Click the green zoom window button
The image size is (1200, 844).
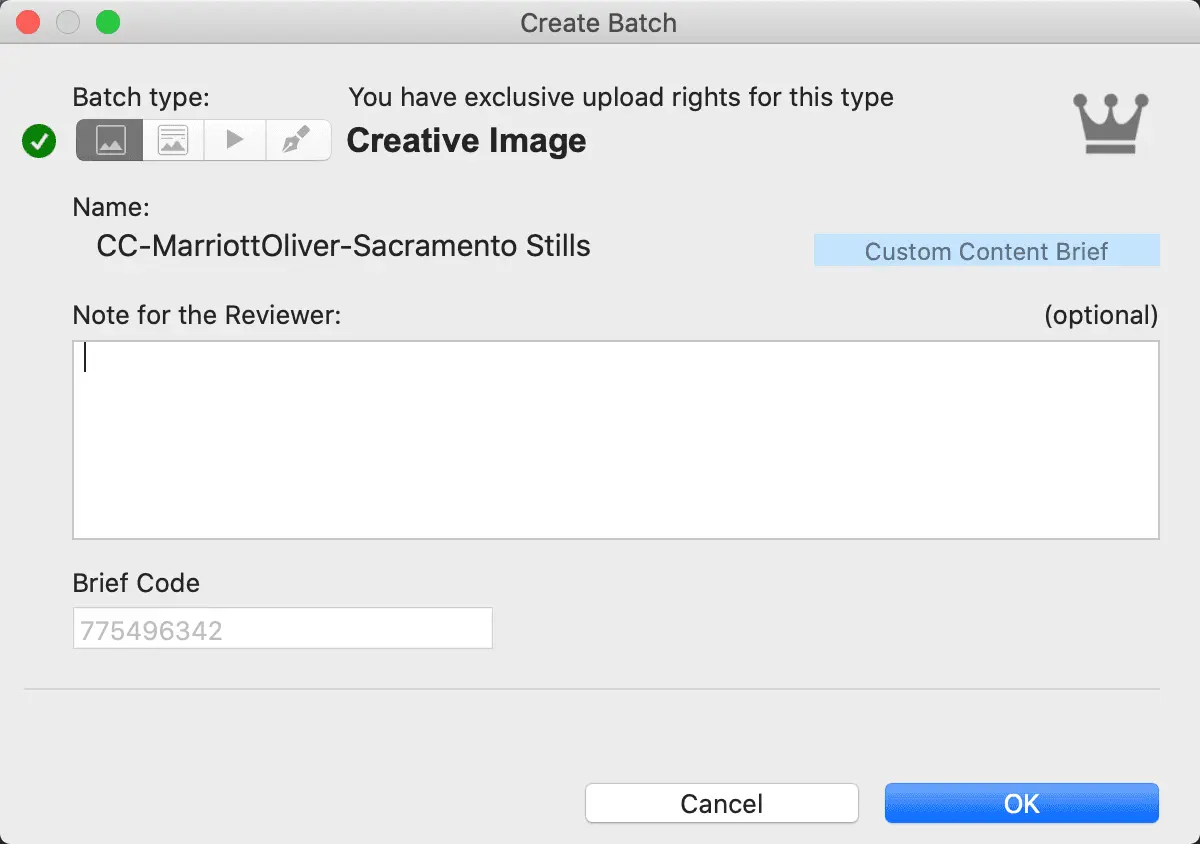pyautogui.click(x=107, y=22)
